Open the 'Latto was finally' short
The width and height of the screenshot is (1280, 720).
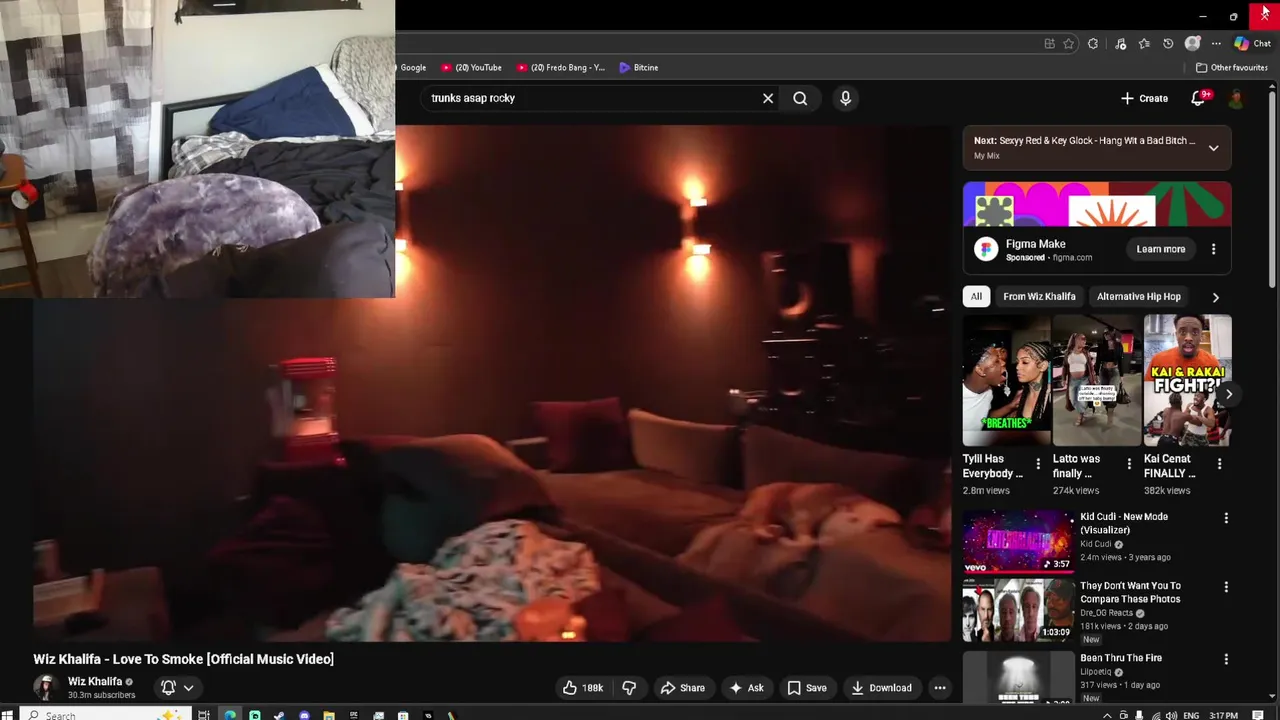point(1096,380)
